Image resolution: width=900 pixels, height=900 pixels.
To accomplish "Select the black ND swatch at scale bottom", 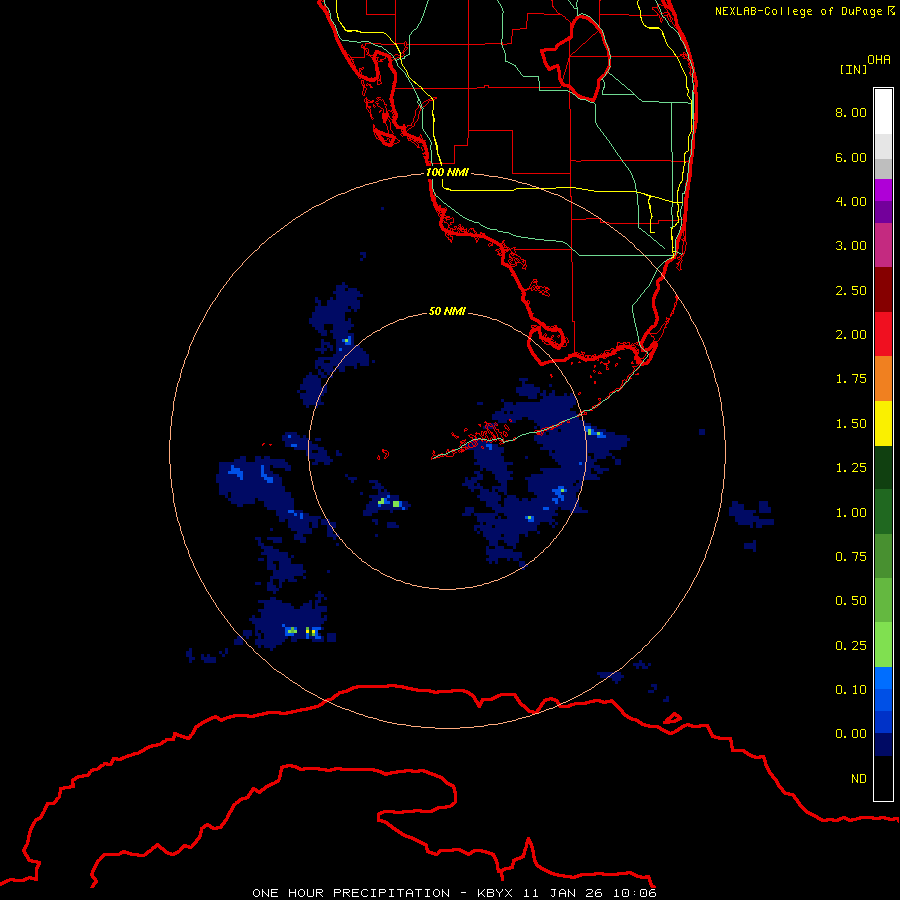I will coord(883,778).
